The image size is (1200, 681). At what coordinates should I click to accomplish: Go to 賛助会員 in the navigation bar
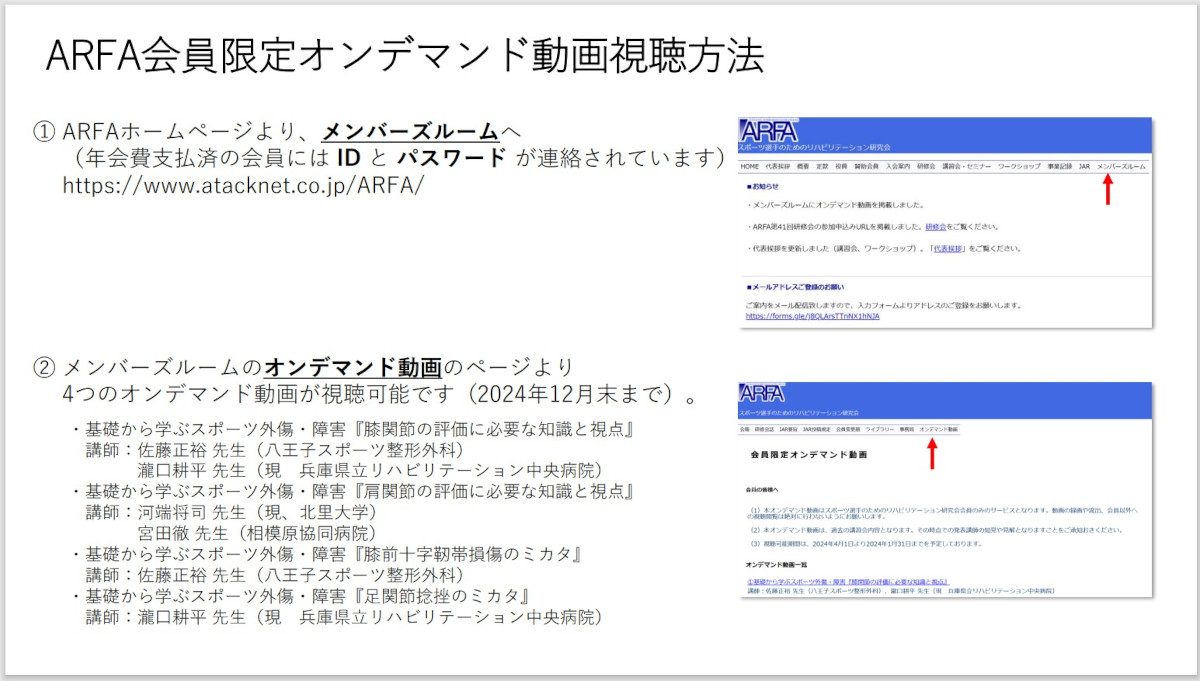(x=866, y=166)
